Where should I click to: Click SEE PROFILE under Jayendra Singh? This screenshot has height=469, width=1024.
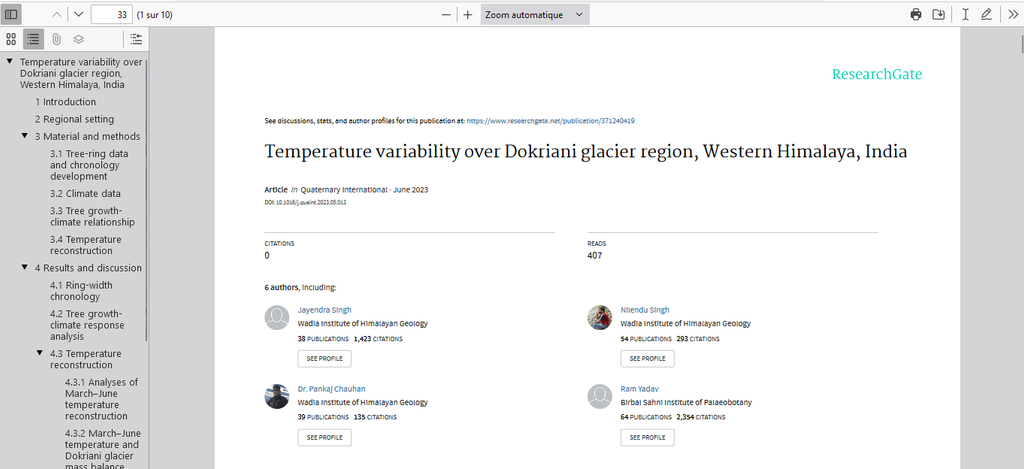324,358
